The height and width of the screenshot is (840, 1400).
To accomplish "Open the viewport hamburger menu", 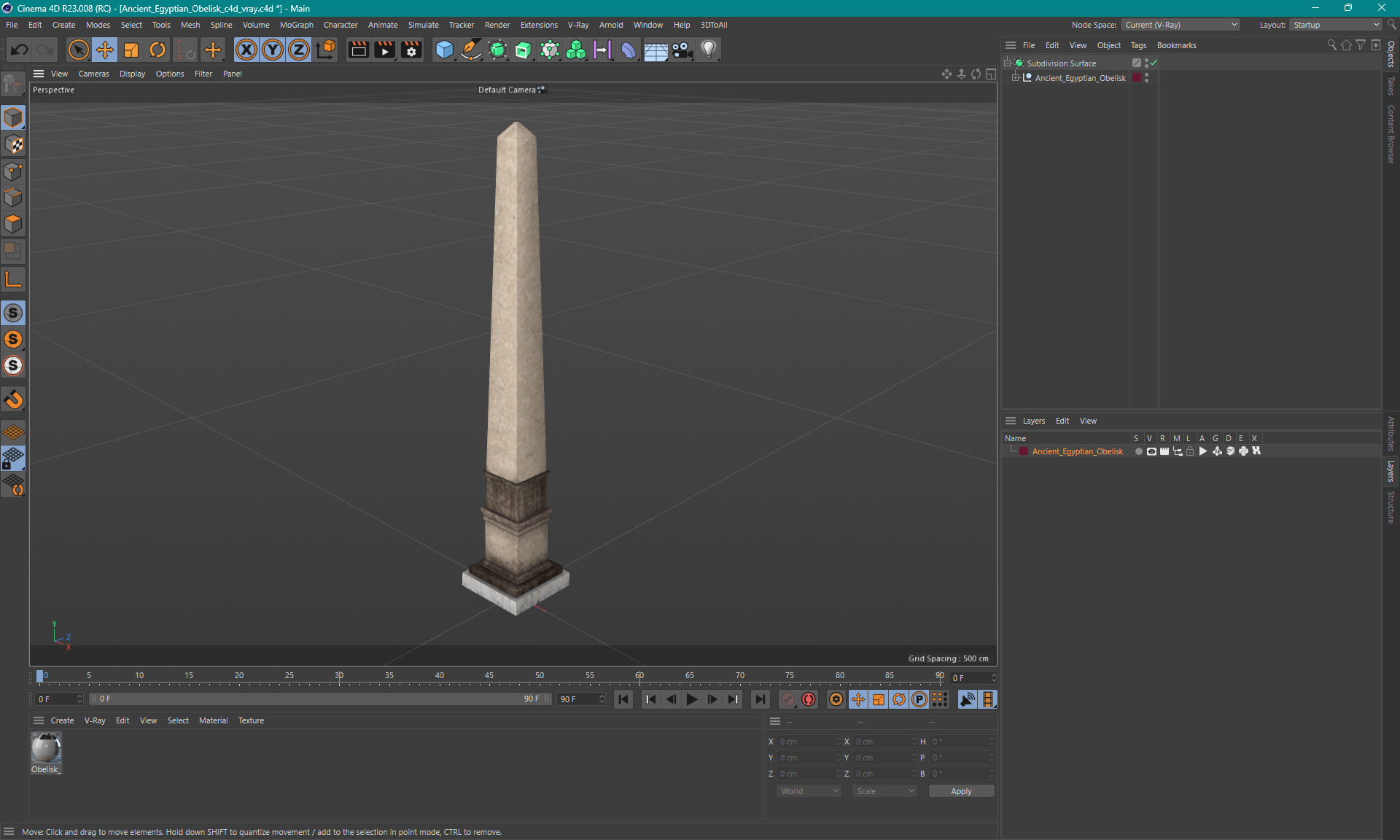I will (39, 74).
